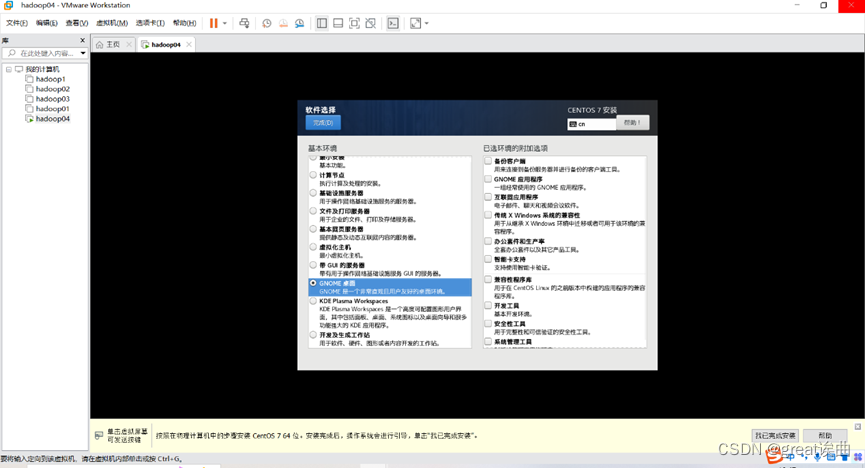This screenshot has width=865, height=468.
Task: Switch to Unity mode
Action: pos(371,23)
